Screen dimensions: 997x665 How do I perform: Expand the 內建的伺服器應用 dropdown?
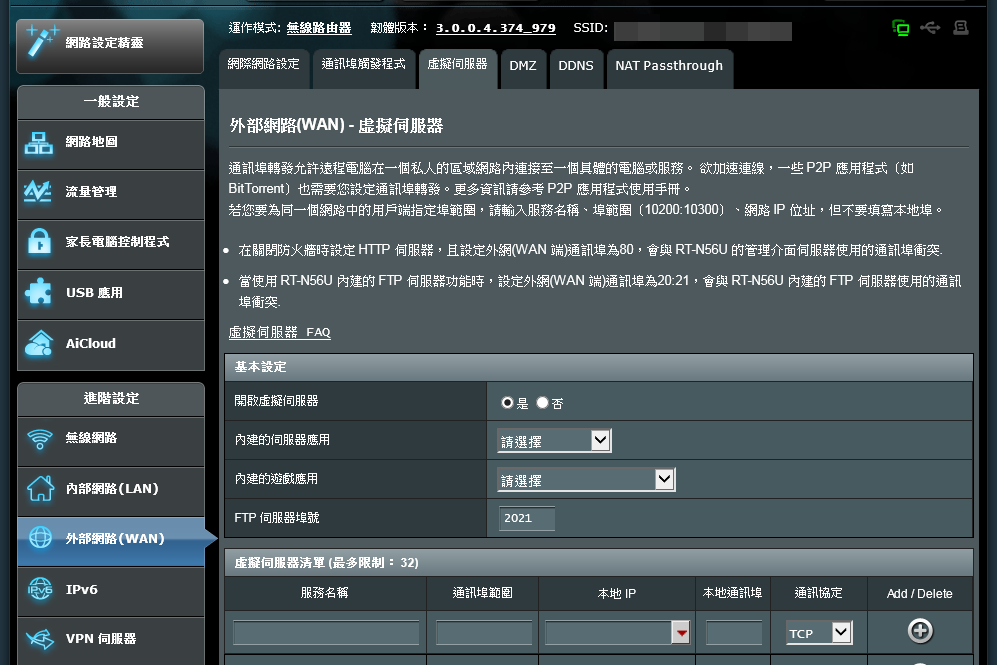coord(554,440)
